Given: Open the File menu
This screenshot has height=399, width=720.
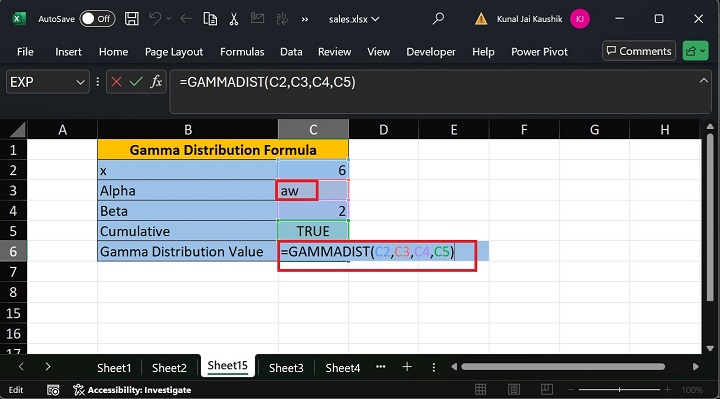Looking at the screenshot, I should [25, 52].
